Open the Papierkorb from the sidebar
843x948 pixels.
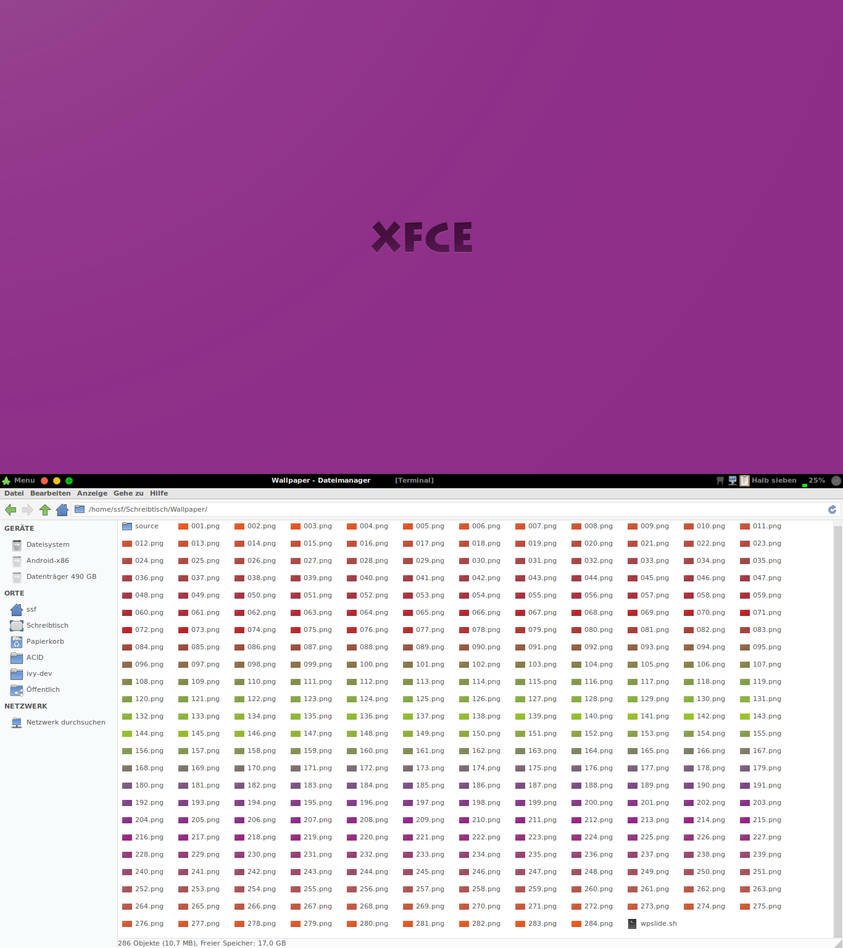(45, 641)
